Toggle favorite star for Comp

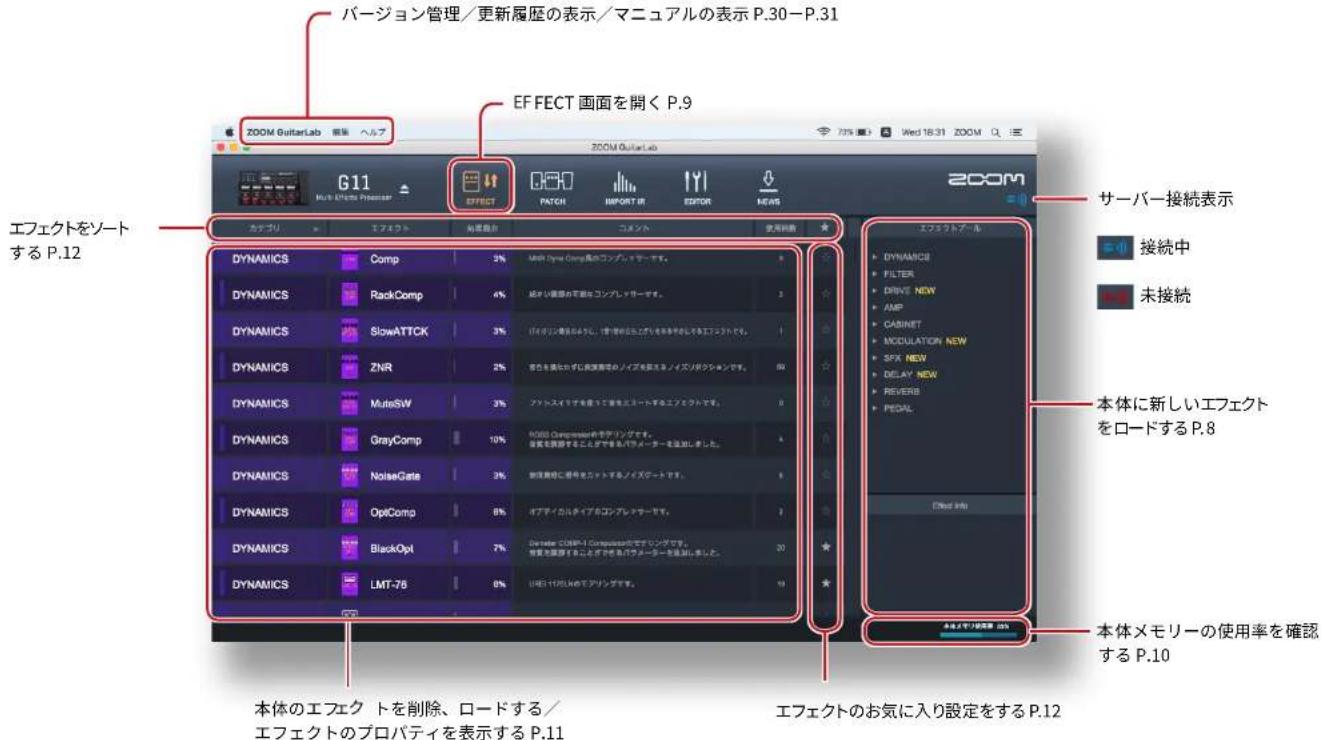(826, 259)
